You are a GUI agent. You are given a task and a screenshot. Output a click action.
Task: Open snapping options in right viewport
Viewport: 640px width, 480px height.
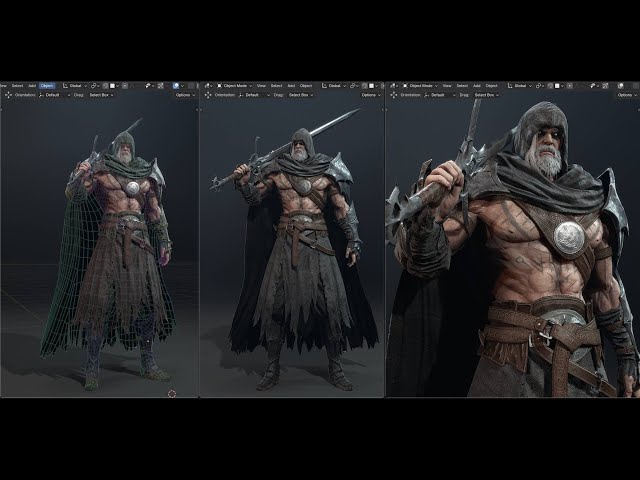(559, 86)
